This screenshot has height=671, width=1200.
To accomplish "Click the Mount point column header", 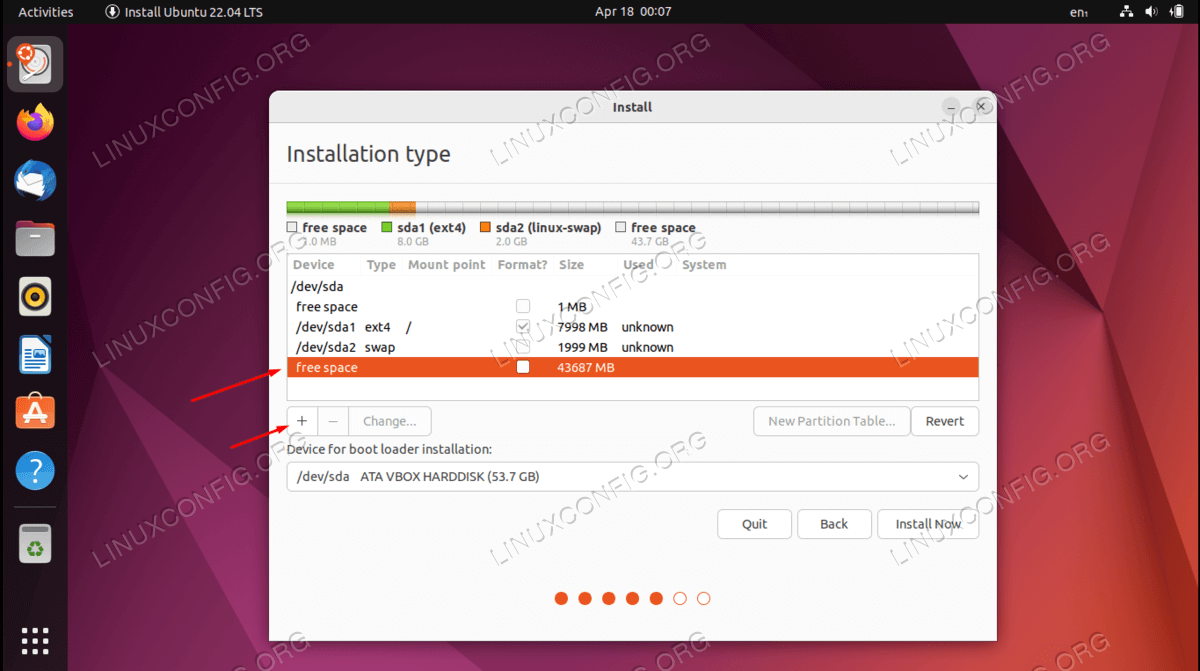I will pos(446,265).
